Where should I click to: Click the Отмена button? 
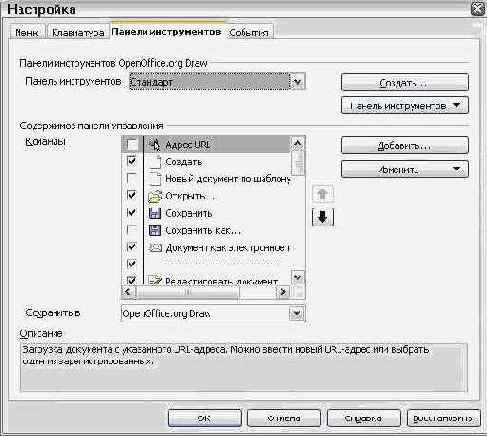[284, 418]
